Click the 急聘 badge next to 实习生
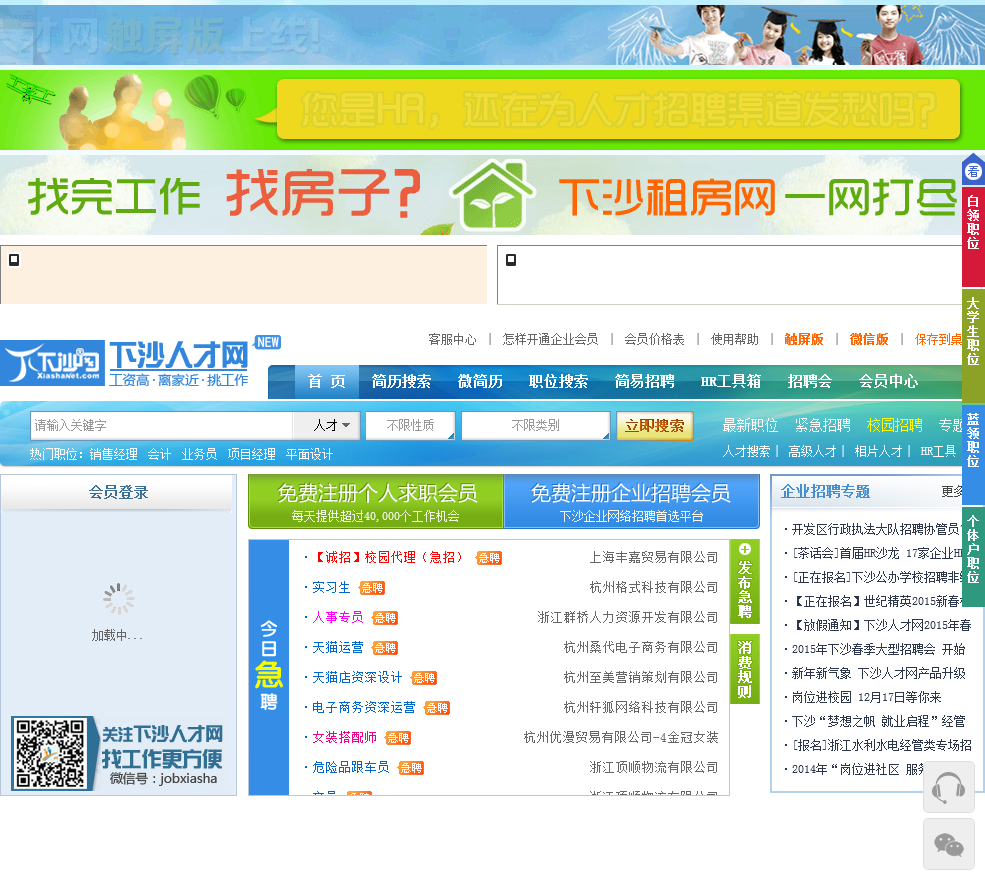 click(372, 588)
